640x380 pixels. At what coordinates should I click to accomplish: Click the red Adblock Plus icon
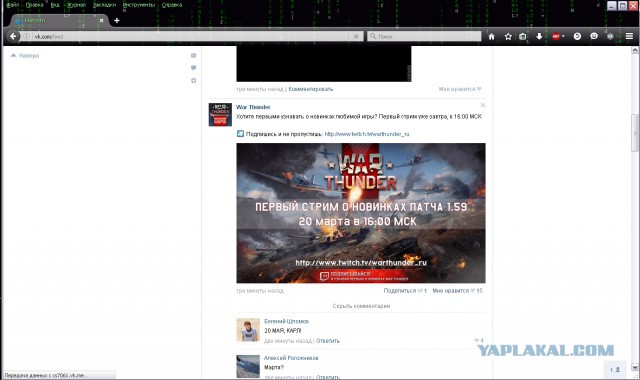click(x=556, y=36)
